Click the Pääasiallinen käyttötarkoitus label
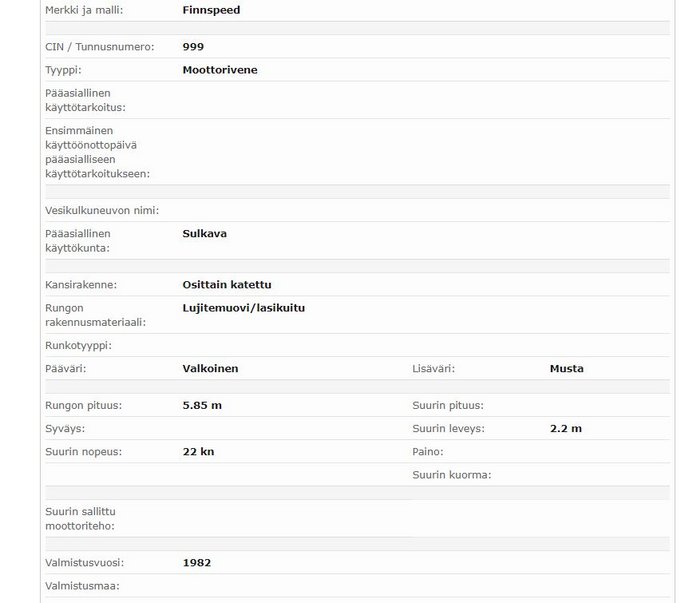Viewport: 681px width, 603px height. point(85,100)
